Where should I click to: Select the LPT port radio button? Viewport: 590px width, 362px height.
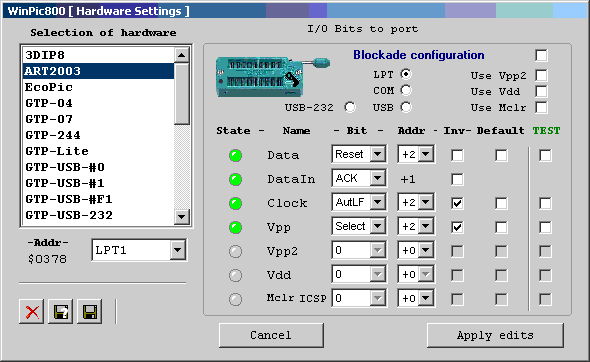click(x=406, y=74)
